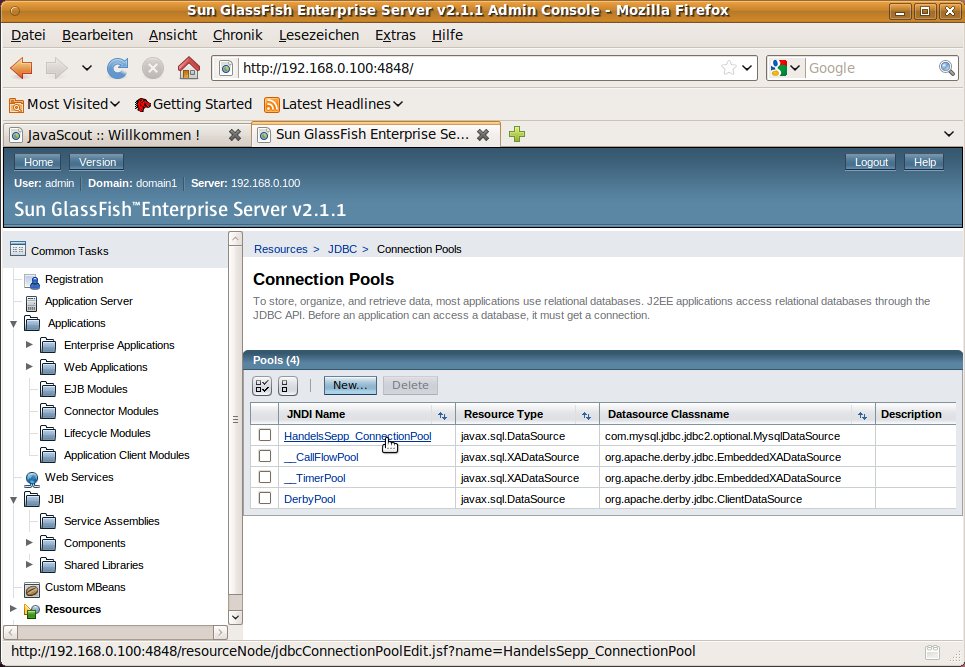The width and height of the screenshot is (965, 667).
Task: Open the __TimerPool connection pool link
Action: pos(314,478)
